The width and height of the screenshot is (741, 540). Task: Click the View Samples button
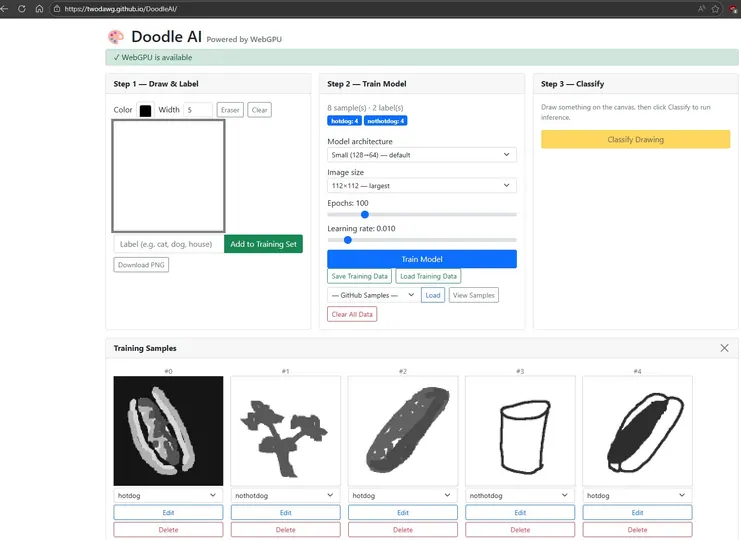click(x=474, y=295)
